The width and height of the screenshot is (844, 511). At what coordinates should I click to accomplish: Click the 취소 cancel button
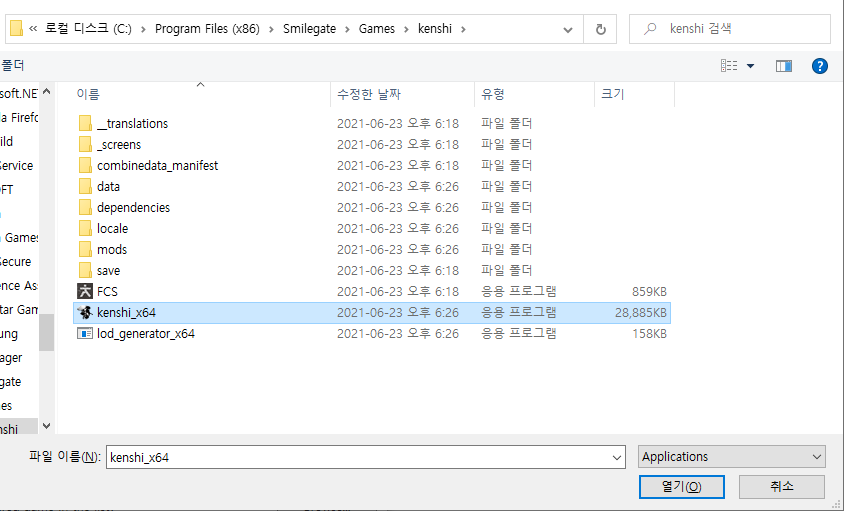click(x=781, y=486)
